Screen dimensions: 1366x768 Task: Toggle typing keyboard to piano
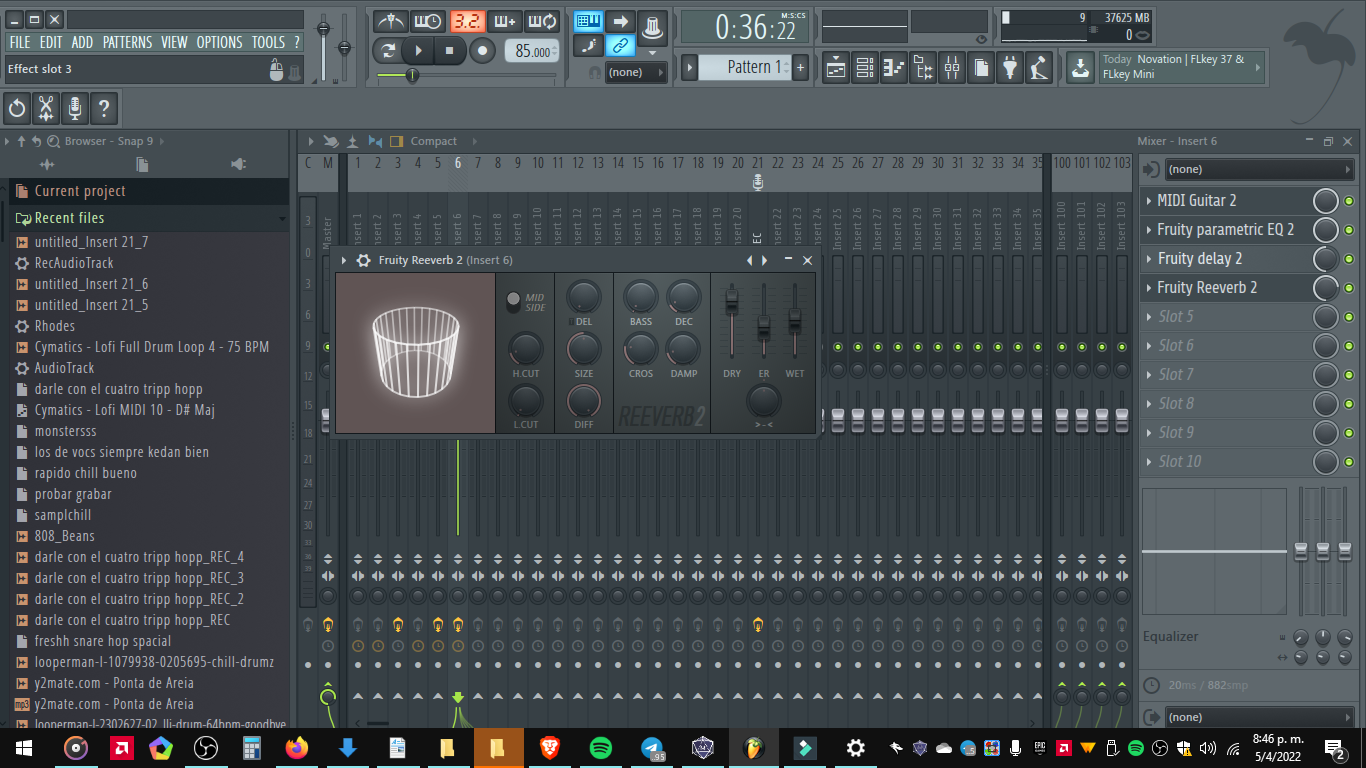[x=588, y=21]
